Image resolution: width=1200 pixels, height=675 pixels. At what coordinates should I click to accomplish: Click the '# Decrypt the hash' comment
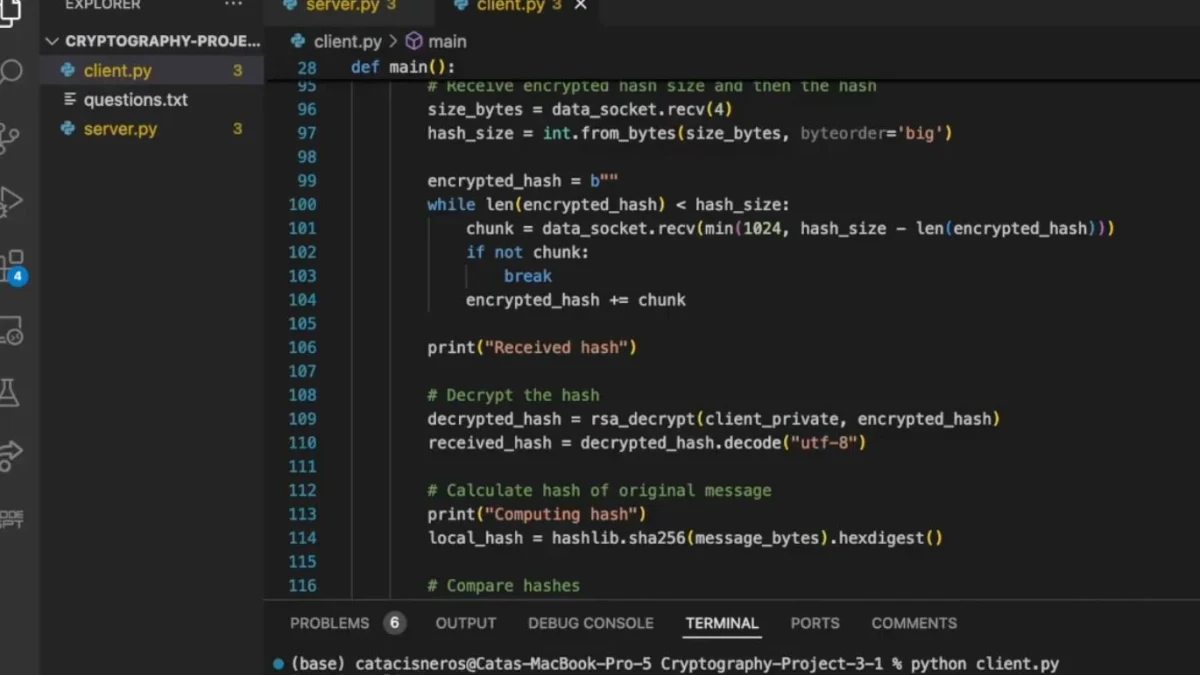click(x=514, y=395)
